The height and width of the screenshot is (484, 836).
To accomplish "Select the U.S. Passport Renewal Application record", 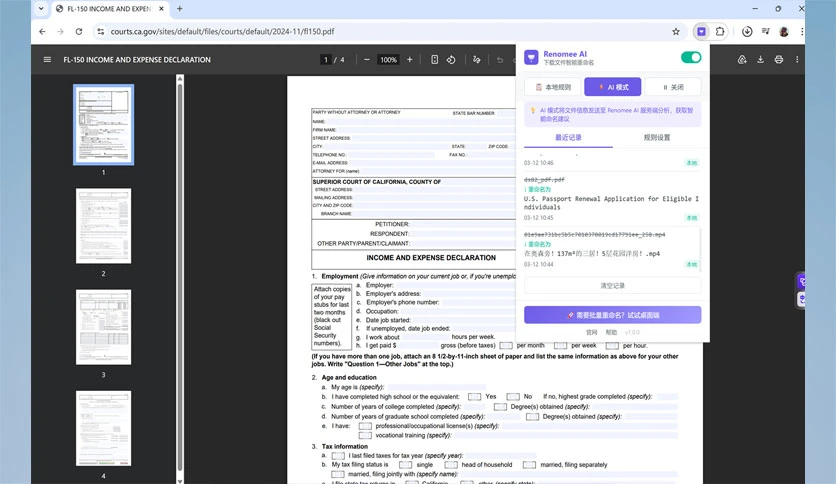I will [611, 203].
